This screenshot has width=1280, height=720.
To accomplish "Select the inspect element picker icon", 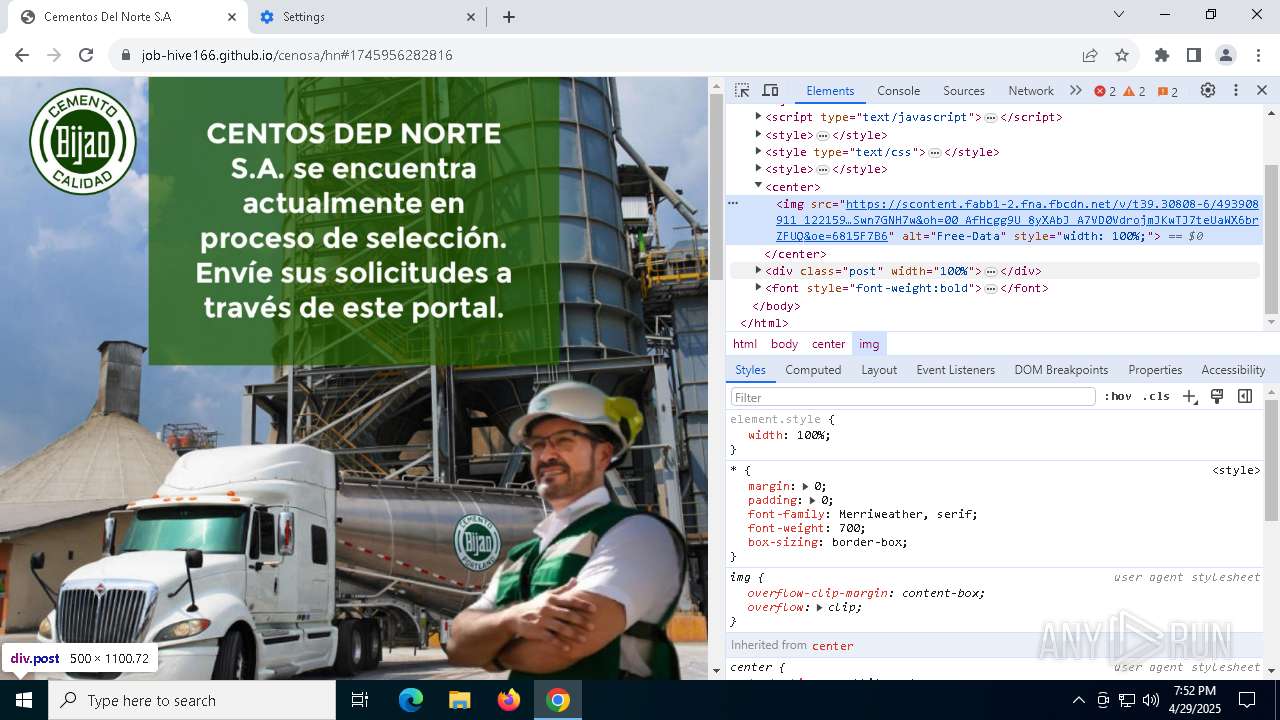I will tap(742, 90).
